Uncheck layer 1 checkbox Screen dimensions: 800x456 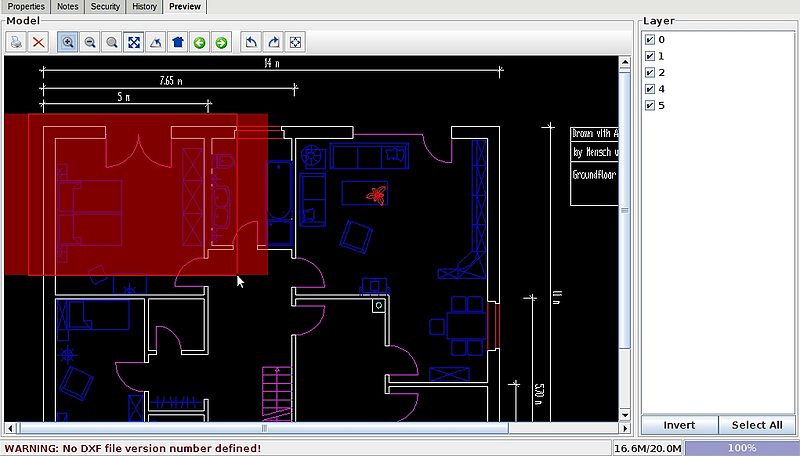(x=650, y=56)
